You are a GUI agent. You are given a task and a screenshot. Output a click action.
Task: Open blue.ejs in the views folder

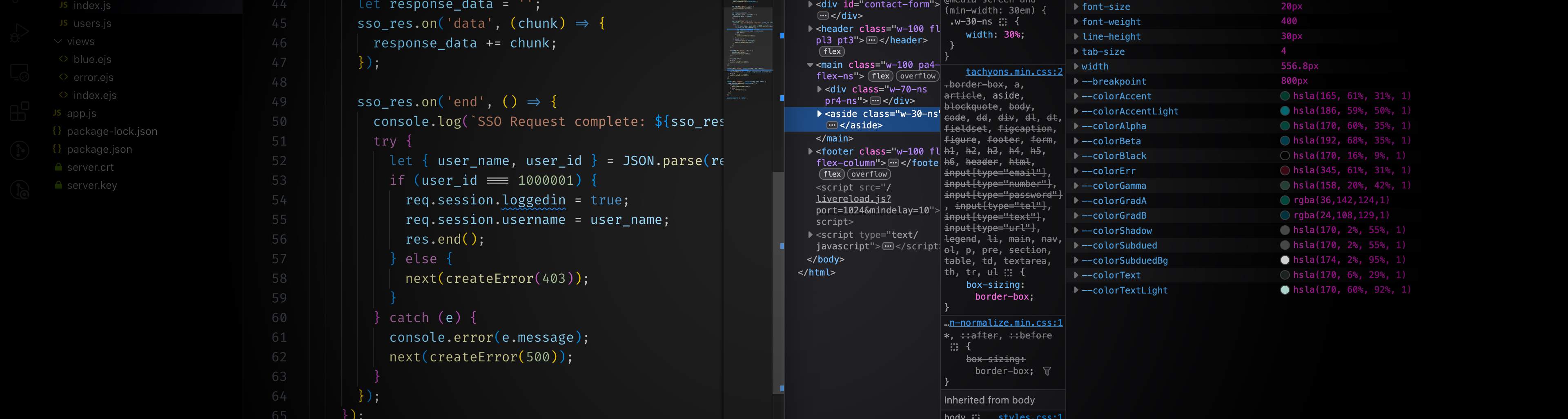pos(93,59)
